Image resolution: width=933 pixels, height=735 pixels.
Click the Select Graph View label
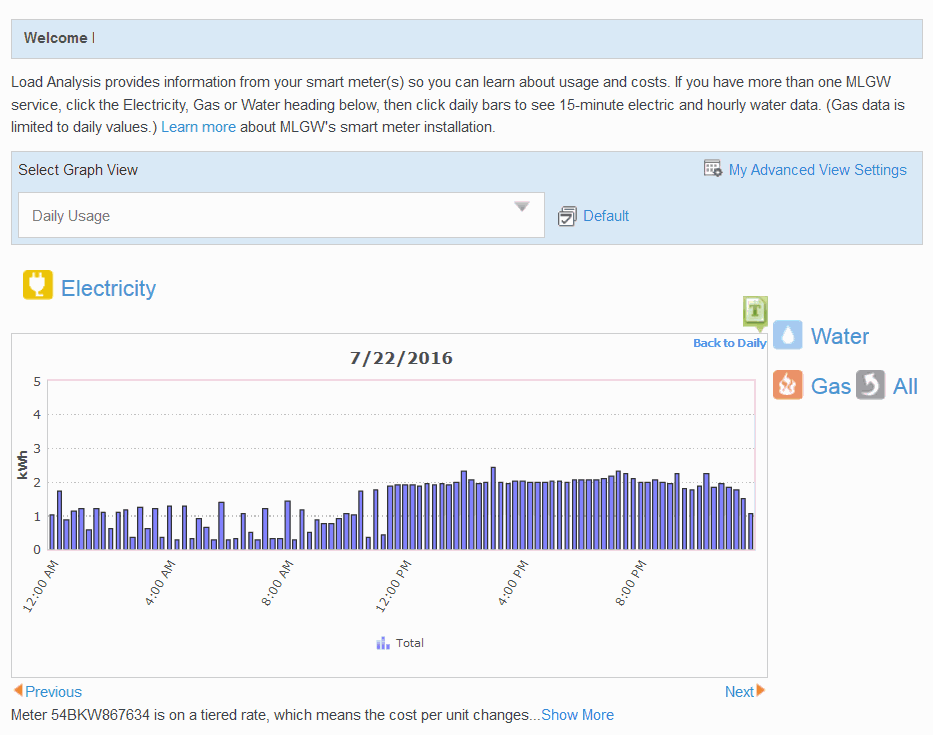pos(78,170)
